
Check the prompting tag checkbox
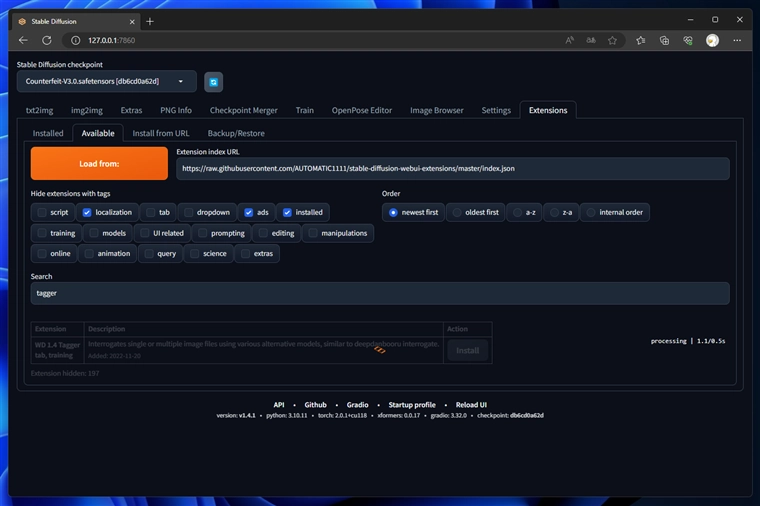[203, 233]
